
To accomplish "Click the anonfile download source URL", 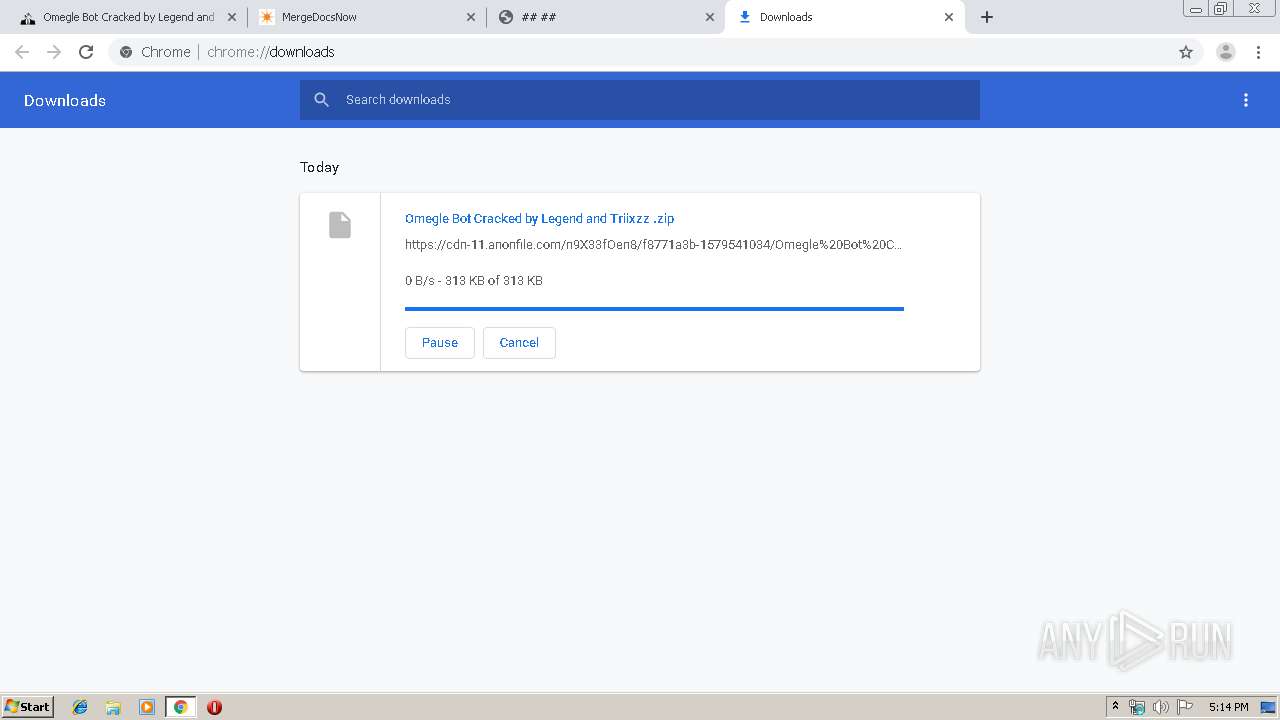I will (653, 244).
